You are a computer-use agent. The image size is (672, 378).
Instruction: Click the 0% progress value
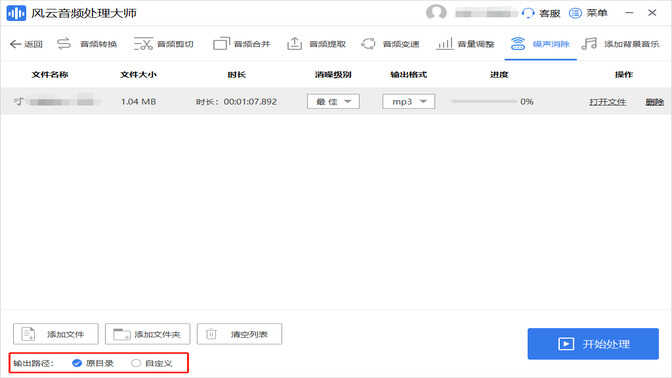[527, 102]
